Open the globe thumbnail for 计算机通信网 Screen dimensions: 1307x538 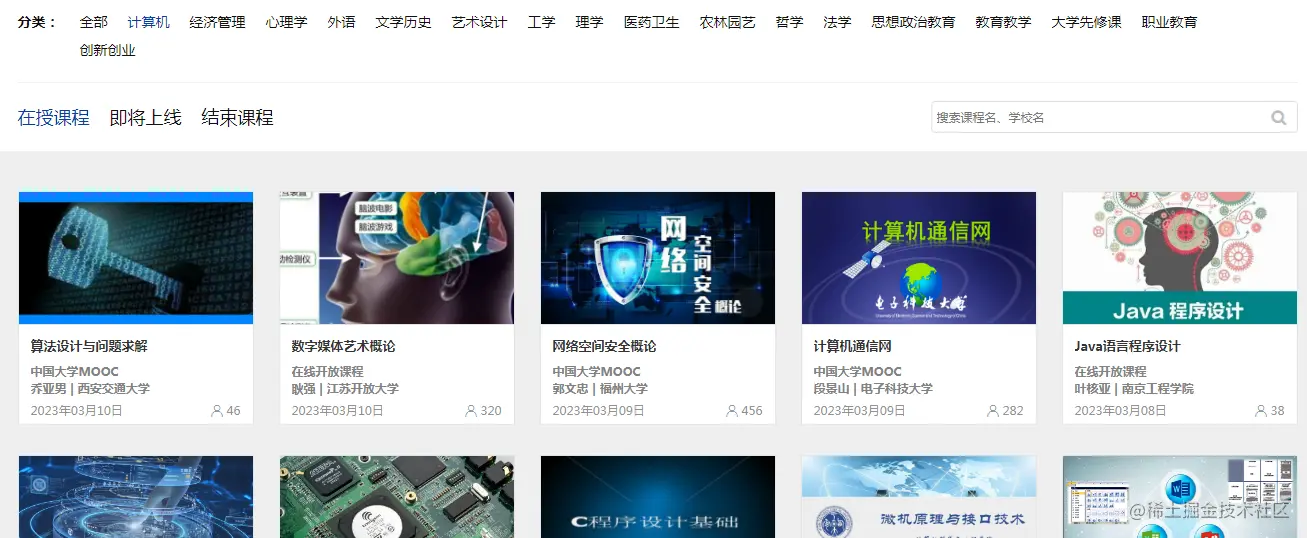tap(919, 258)
